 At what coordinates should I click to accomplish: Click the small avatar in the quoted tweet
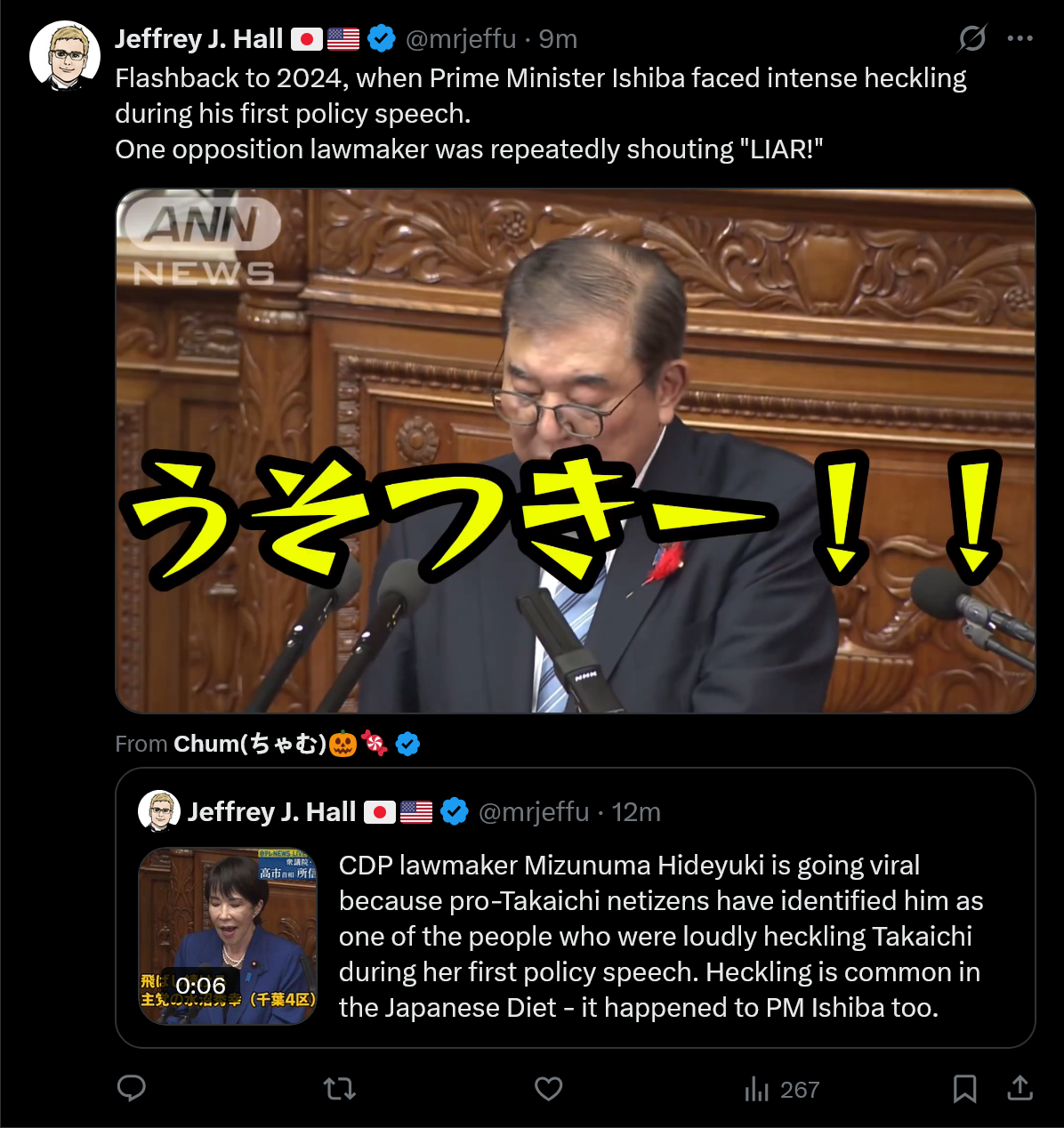pos(159,811)
